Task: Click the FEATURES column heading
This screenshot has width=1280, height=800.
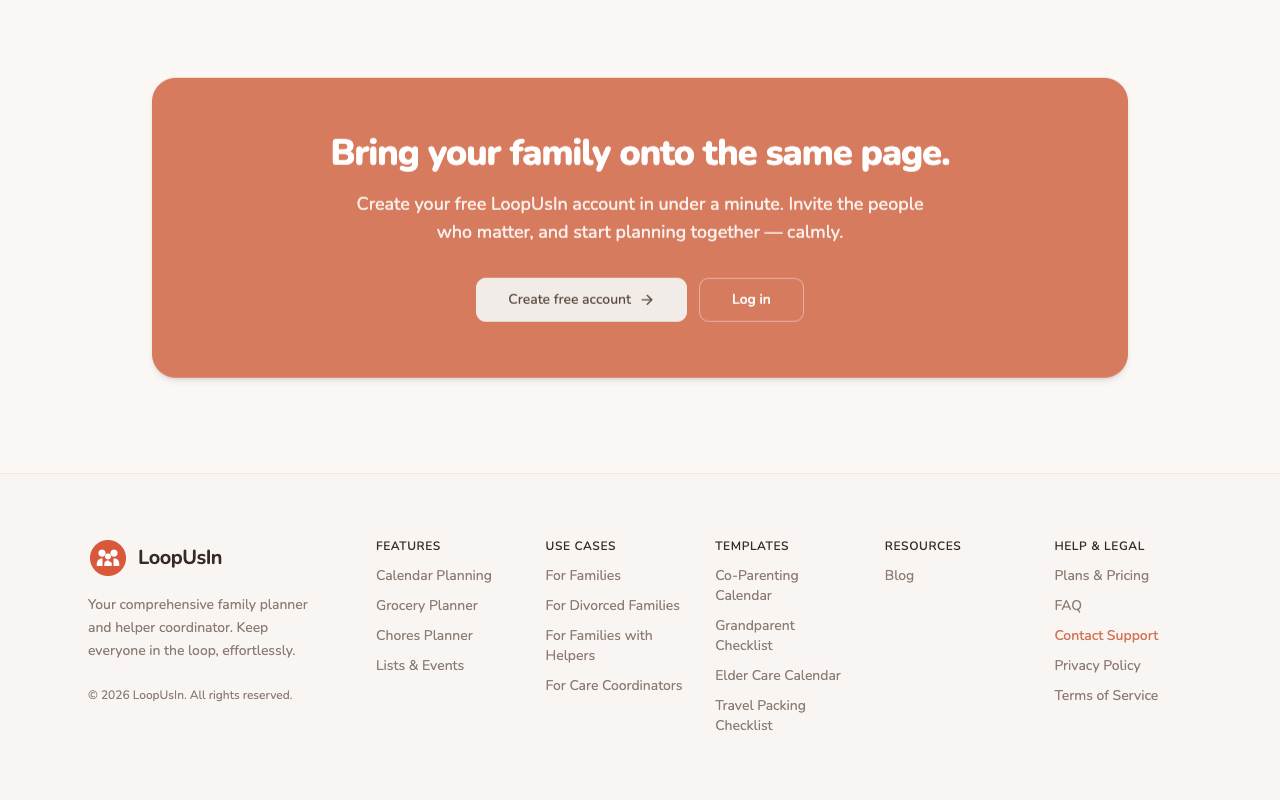Action: coord(408,546)
